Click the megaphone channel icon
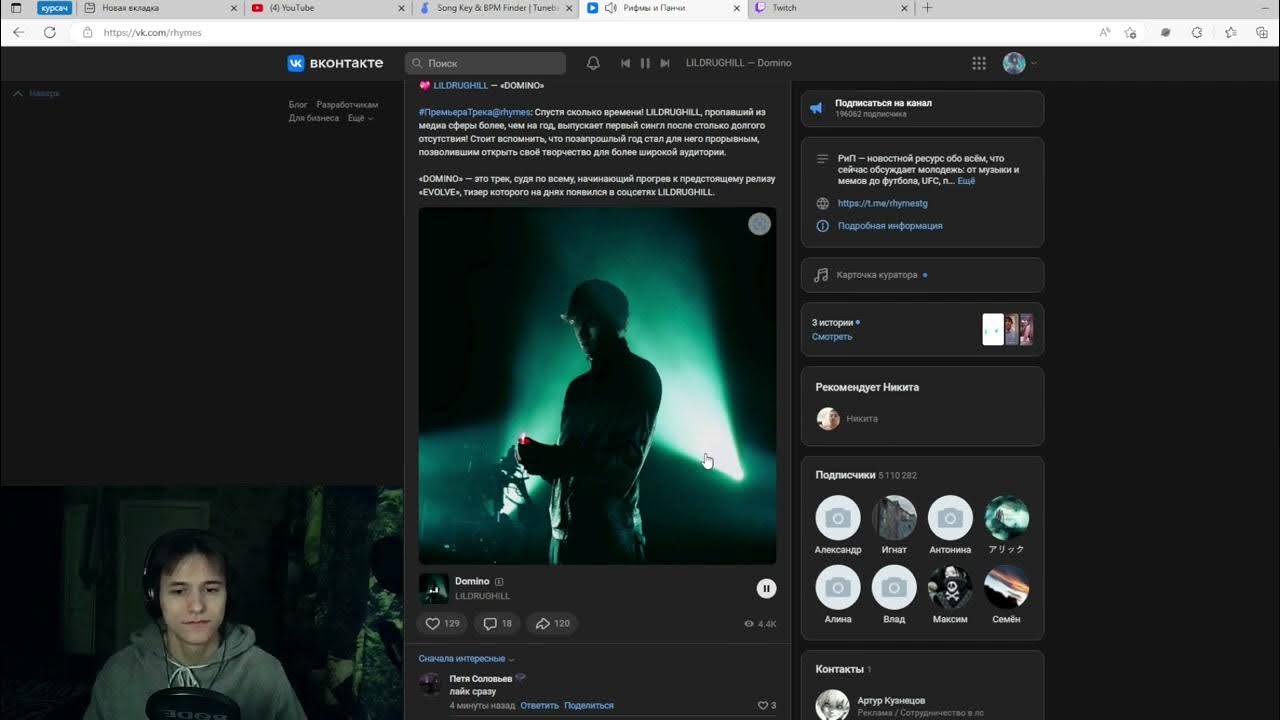Screen dimensions: 1280x720 (816, 108)
